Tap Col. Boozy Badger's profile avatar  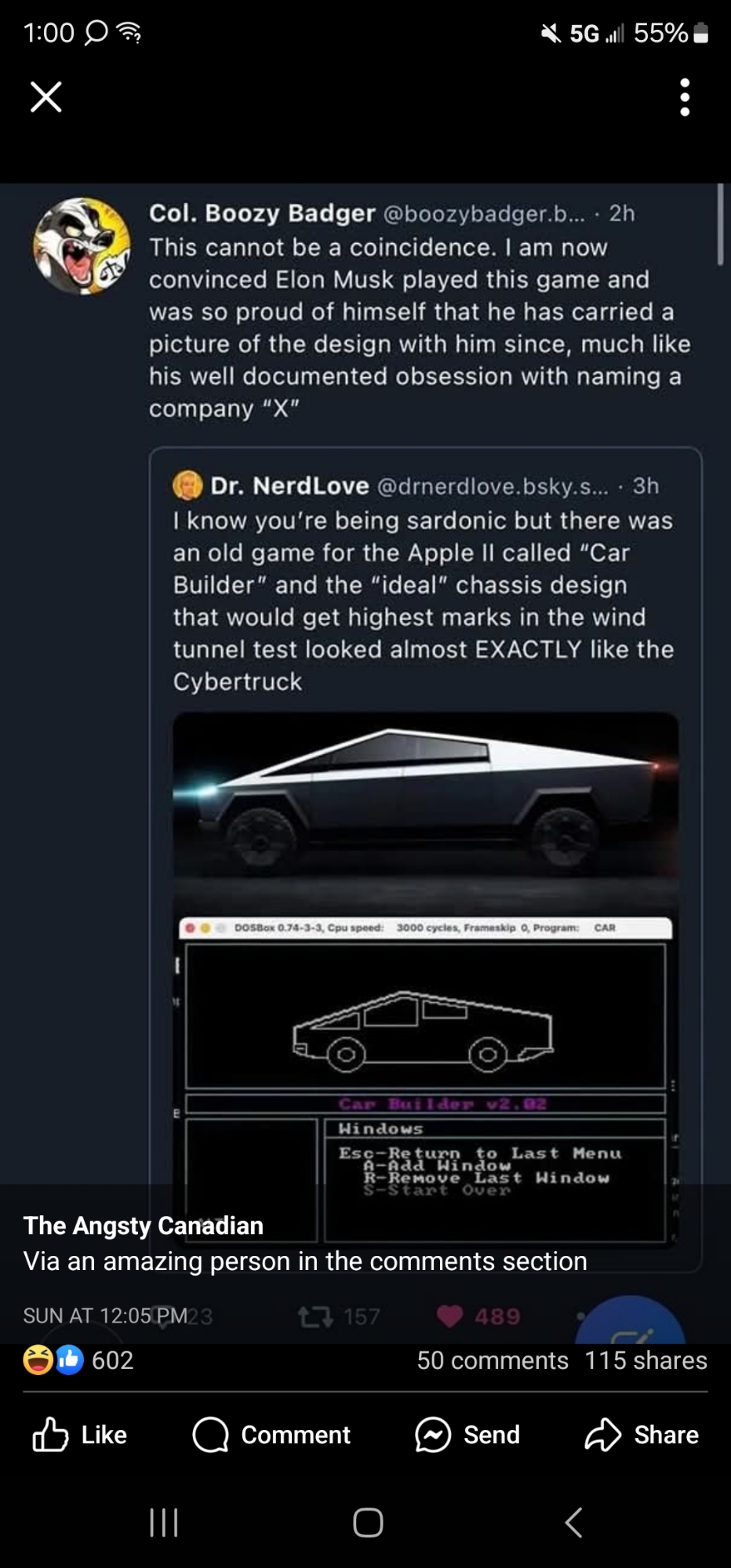82,246
